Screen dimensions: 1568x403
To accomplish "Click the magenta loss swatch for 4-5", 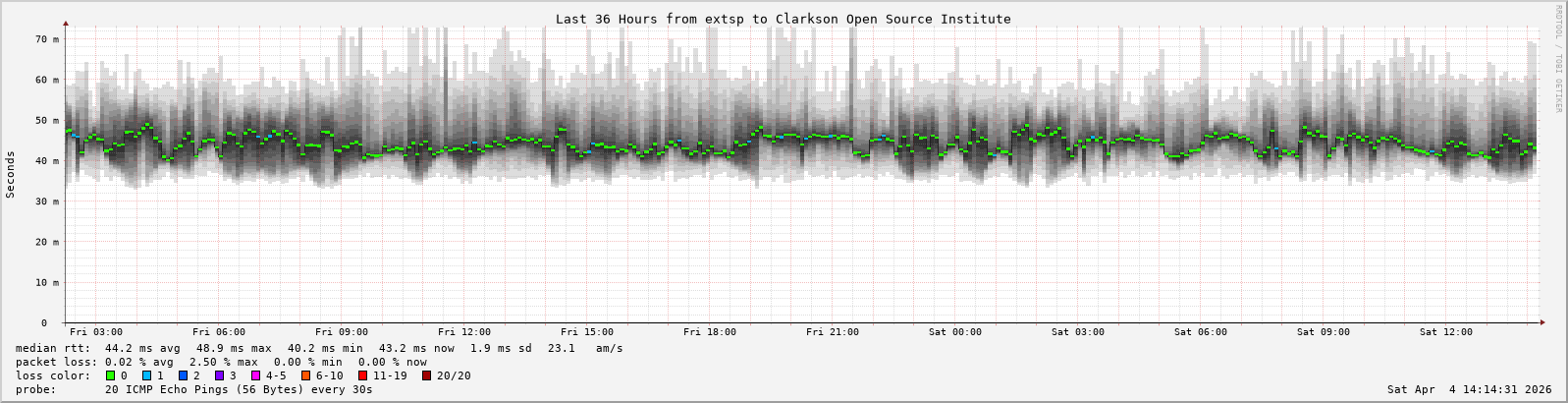I will 255,375.
